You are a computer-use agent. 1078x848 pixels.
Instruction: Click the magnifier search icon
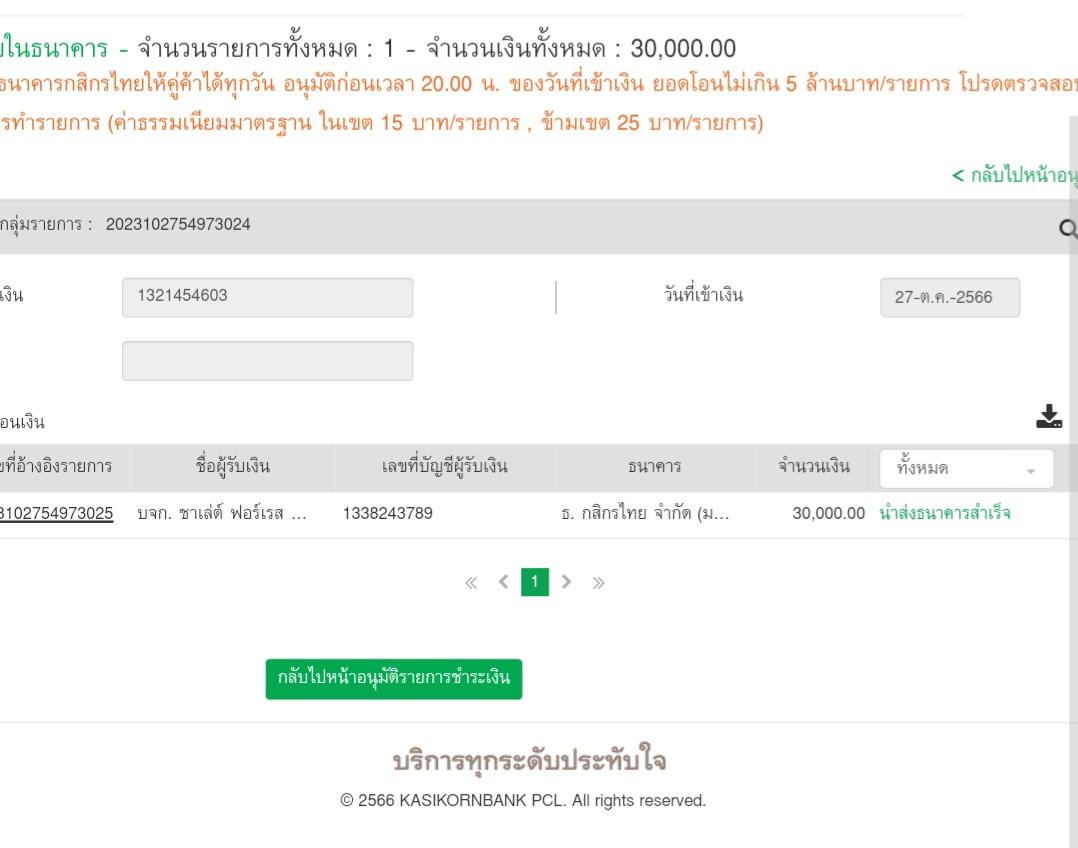1067,230
